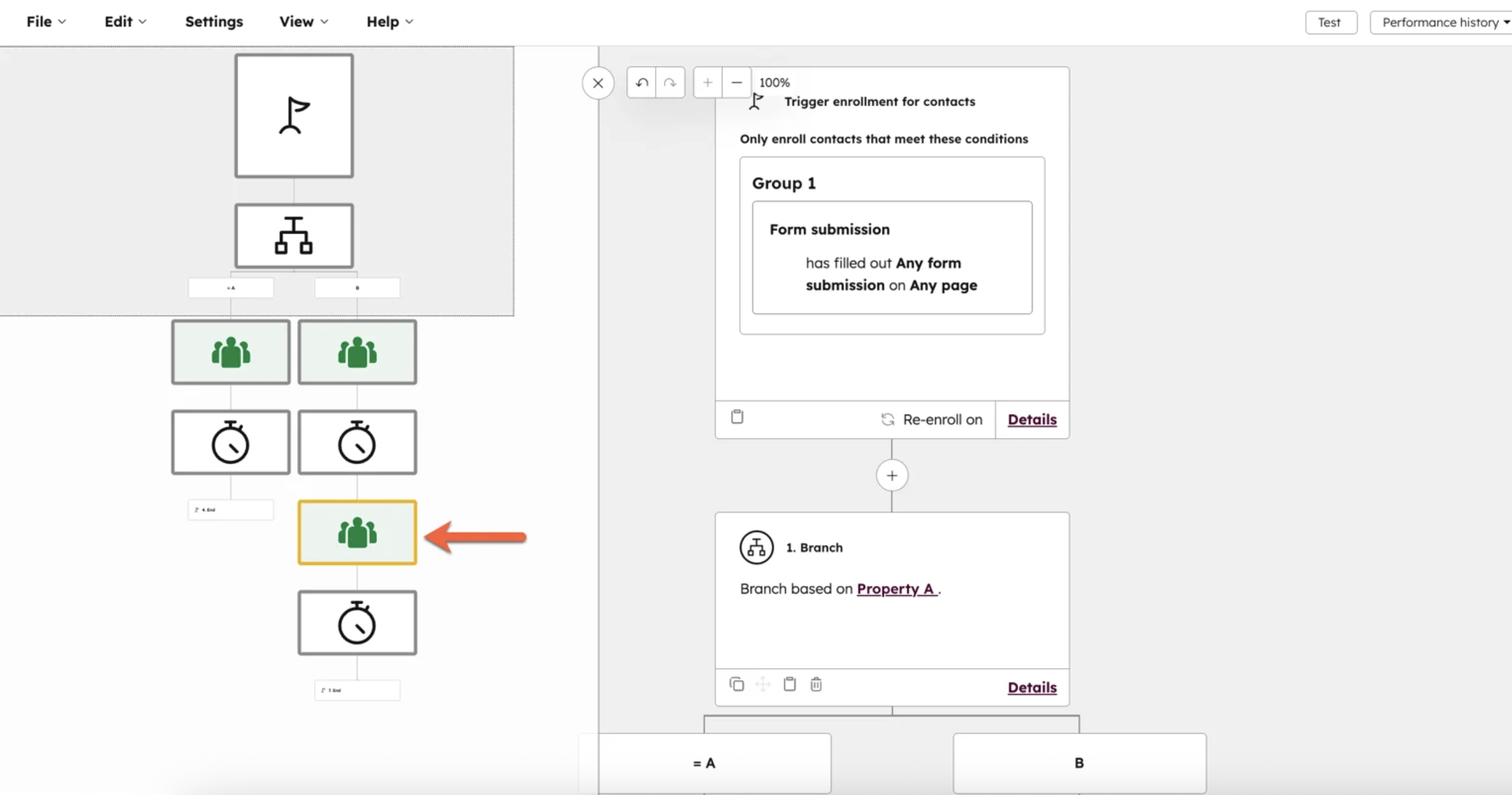Select the trigger flag node in minimap
1512x795 pixels.
pyautogui.click(x=294, y=116)
